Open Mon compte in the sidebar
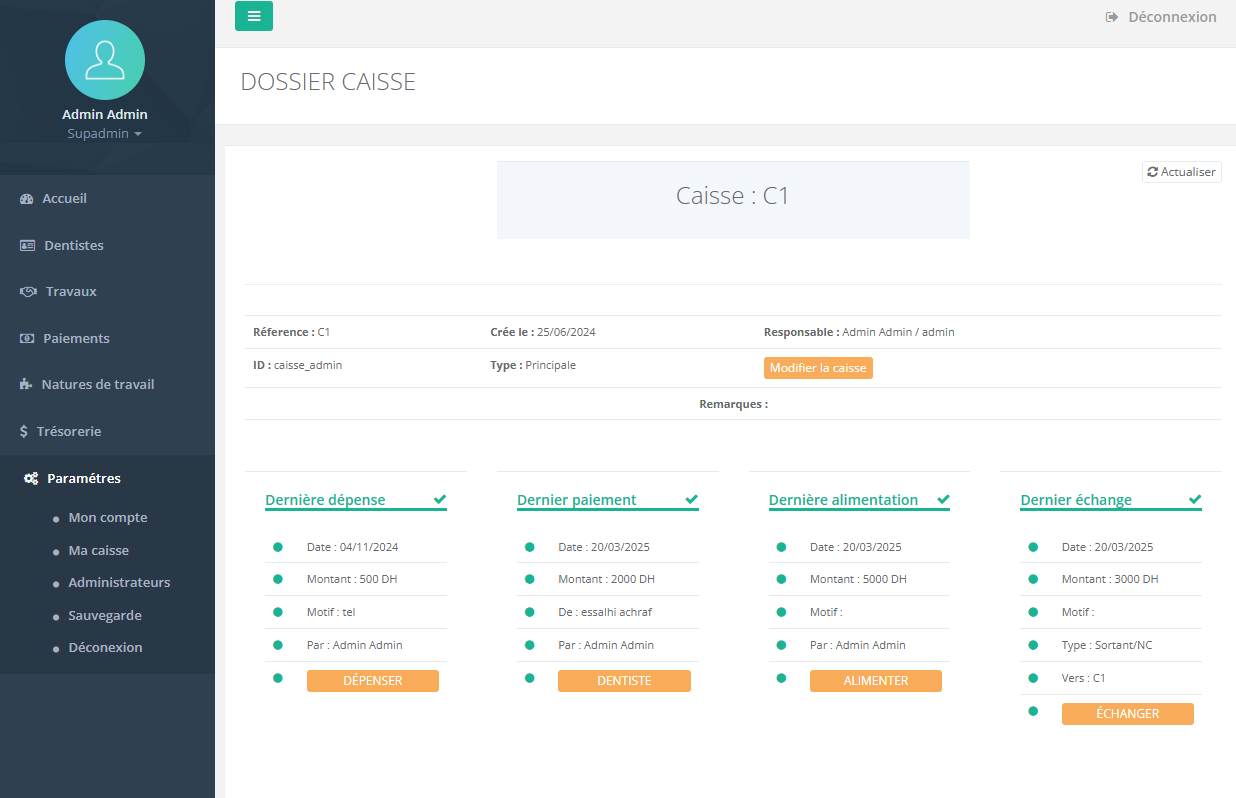The height and width of the screenshot is (798, 1236). [x=108, y=518]
